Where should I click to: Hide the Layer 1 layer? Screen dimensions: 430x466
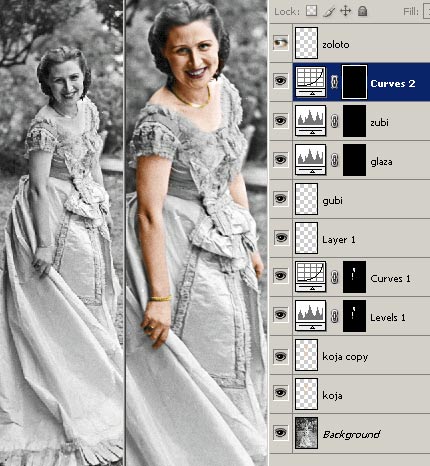281,237
